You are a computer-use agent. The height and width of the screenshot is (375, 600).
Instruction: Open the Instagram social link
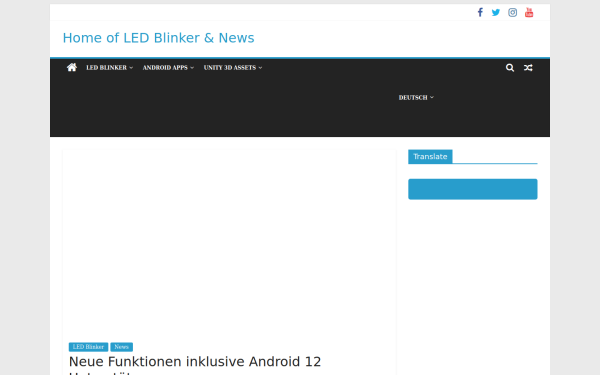point(512,12)
